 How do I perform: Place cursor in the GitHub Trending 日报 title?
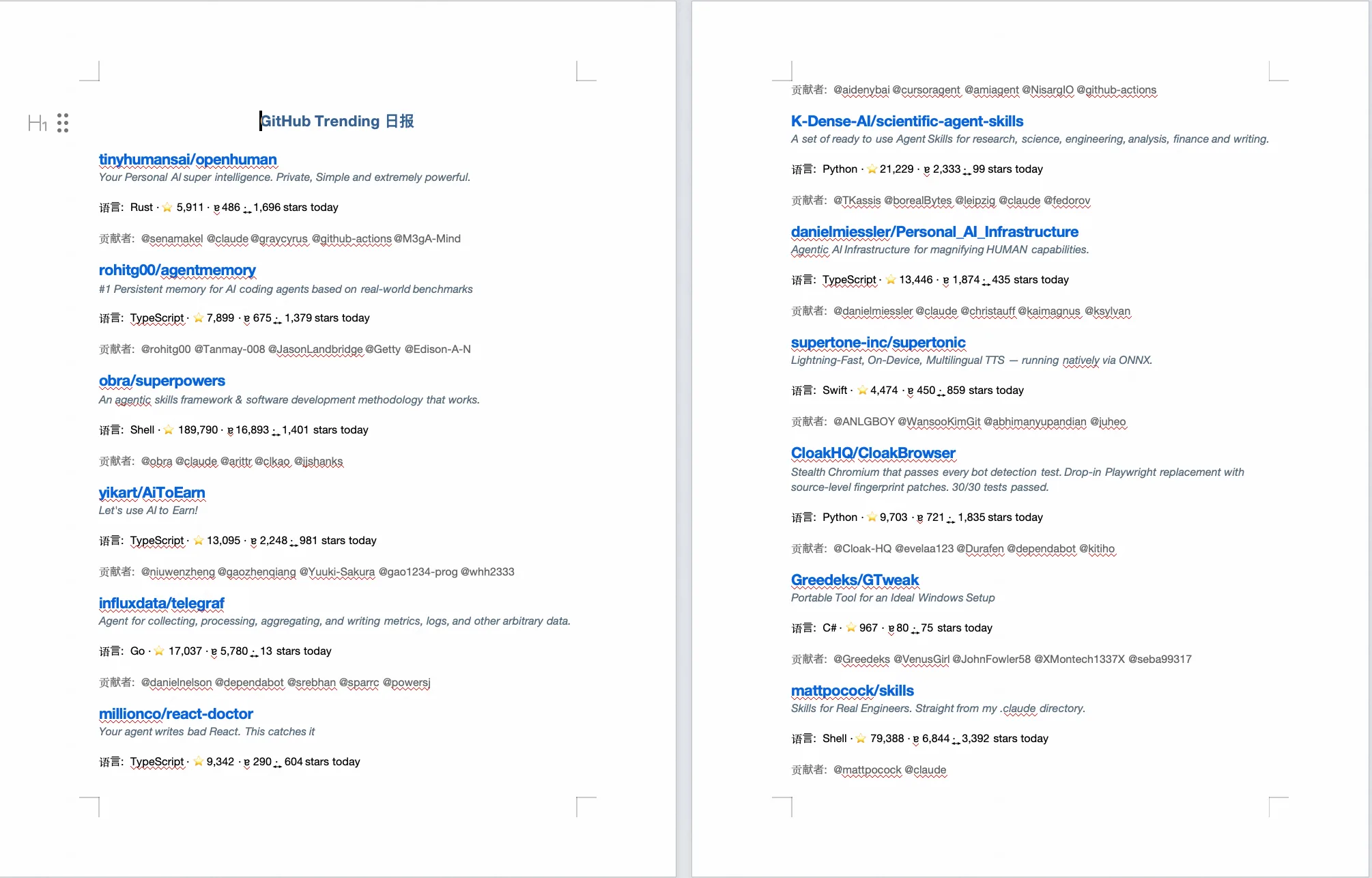pos(337,121)
